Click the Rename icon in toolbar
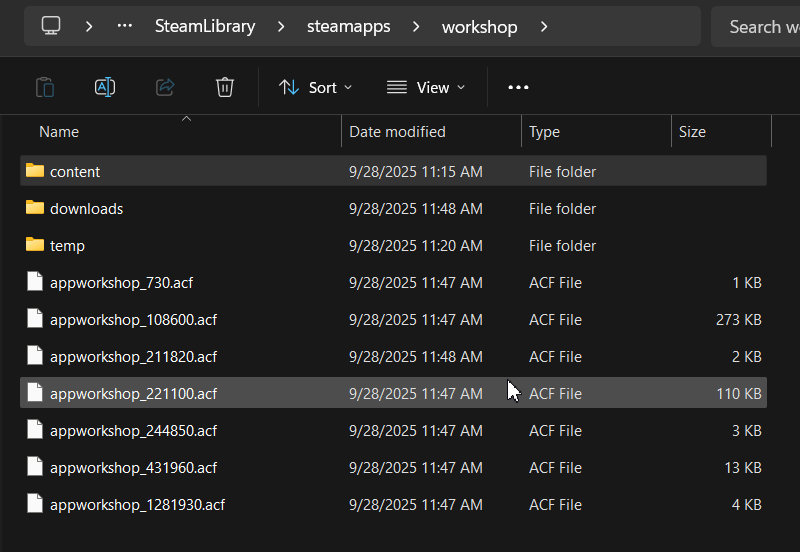The height and width of the screenshot is (552, 800). (105, 87)
